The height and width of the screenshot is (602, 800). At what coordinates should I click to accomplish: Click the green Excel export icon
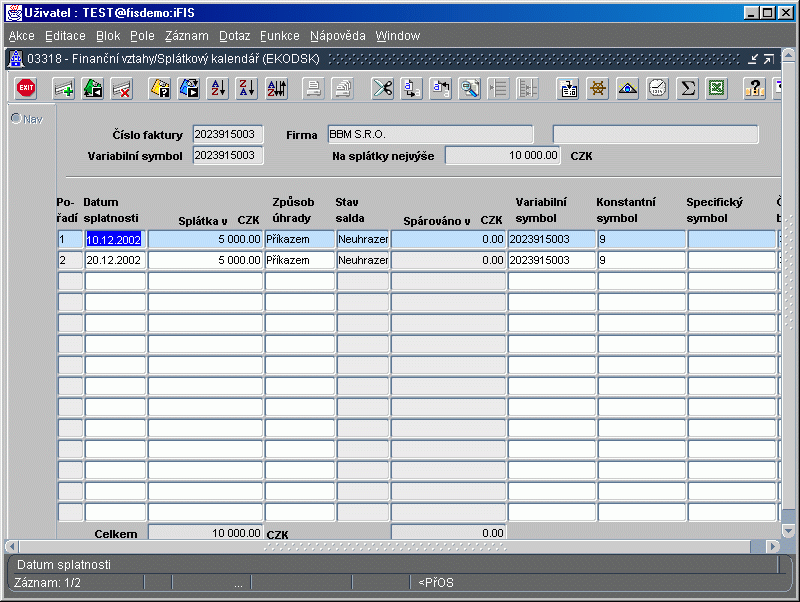point(716,88)
